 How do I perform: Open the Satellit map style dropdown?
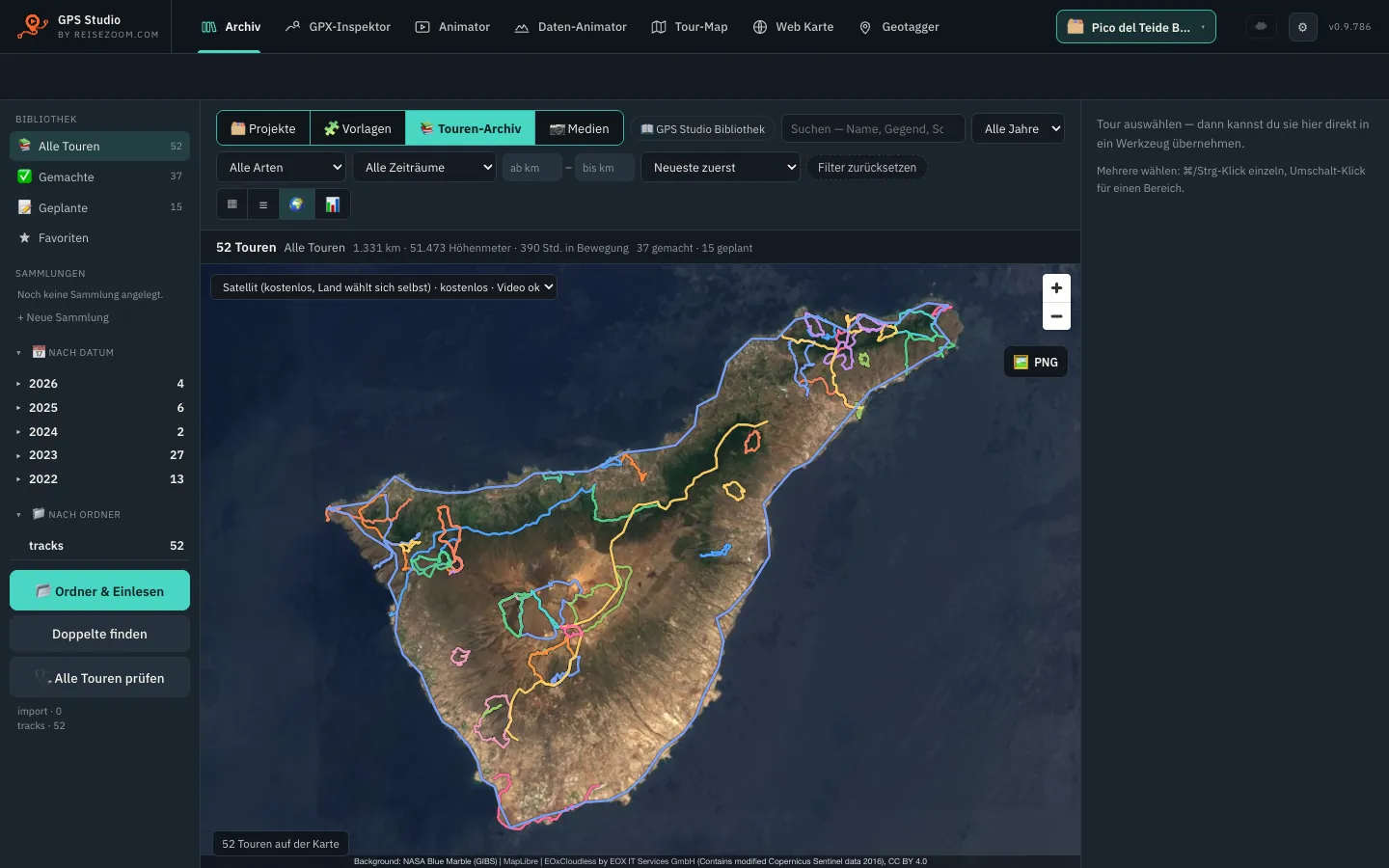[x=384, y=286]
